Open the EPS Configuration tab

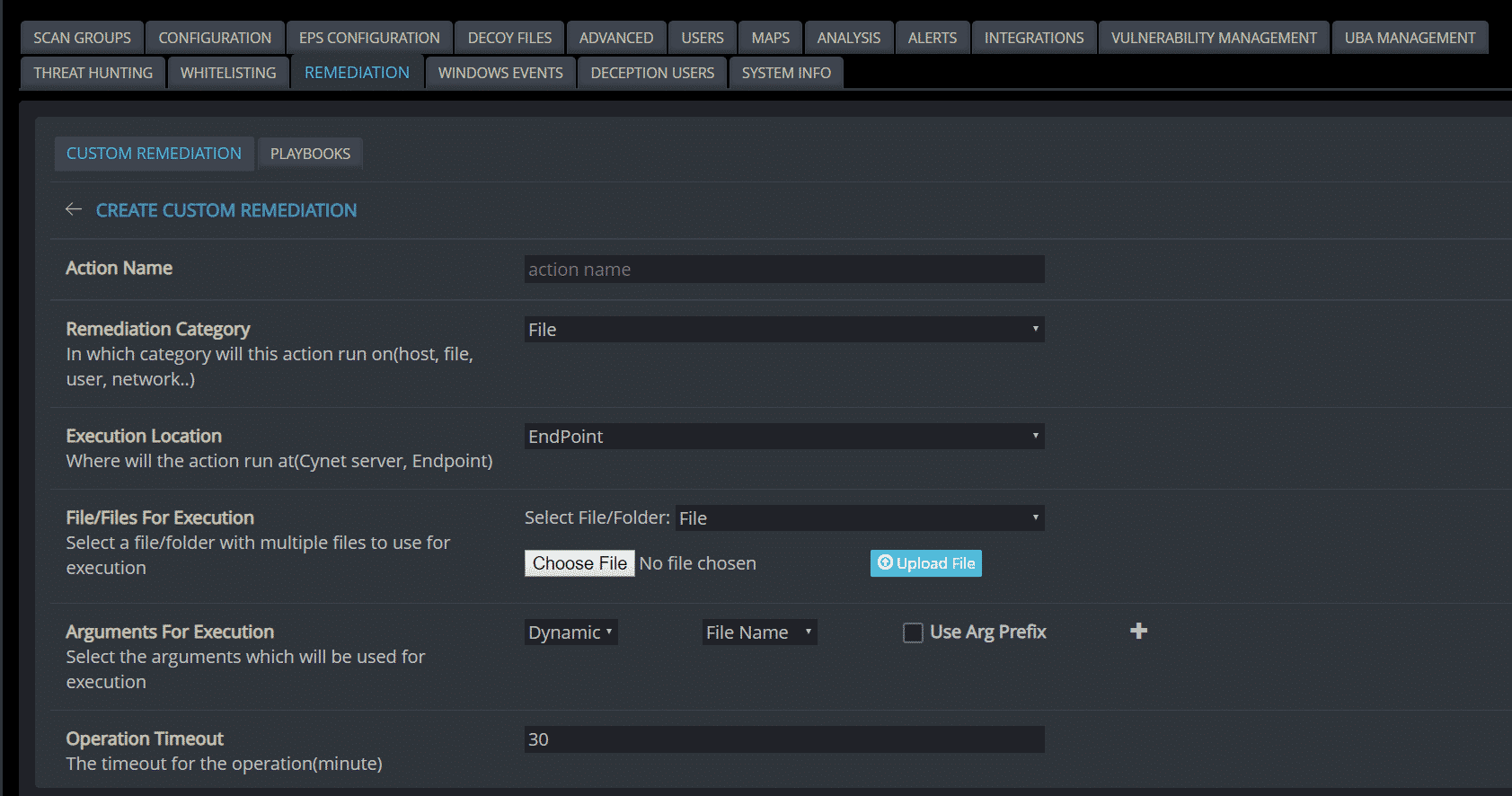click(369, 38)
